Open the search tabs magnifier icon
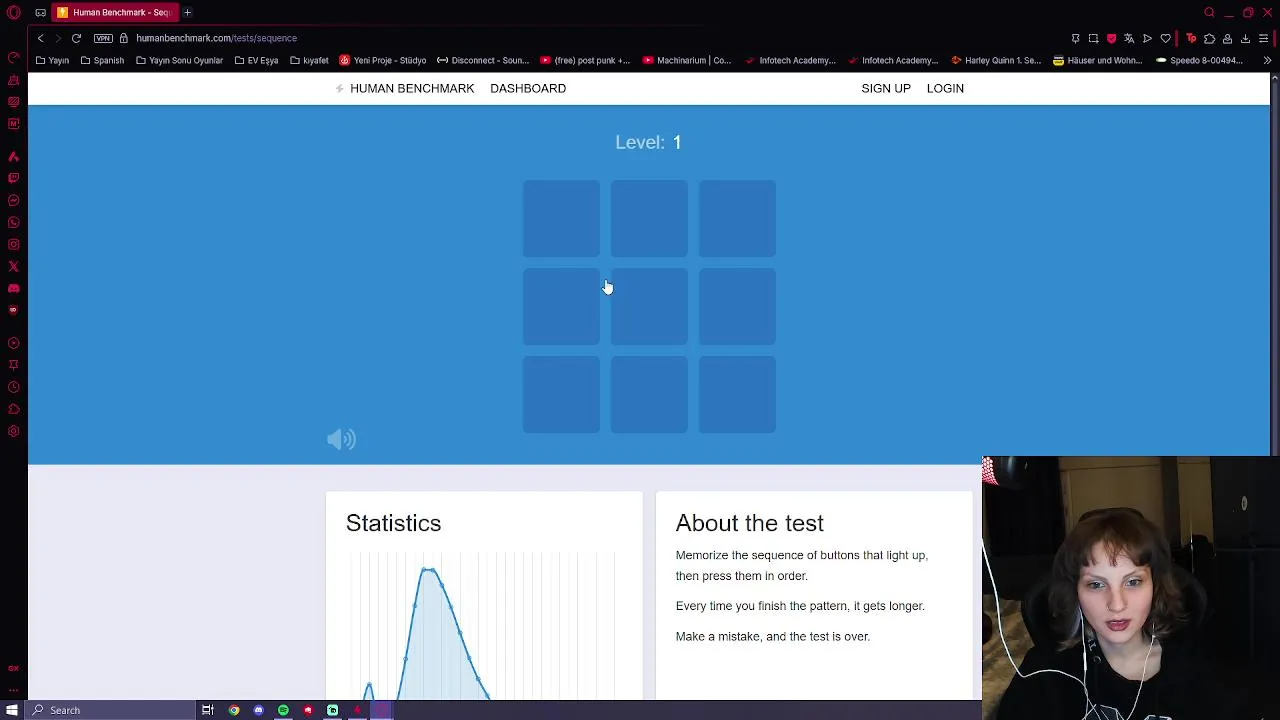The width and height of the screenshot is (1280, 720). point(1209,12)
